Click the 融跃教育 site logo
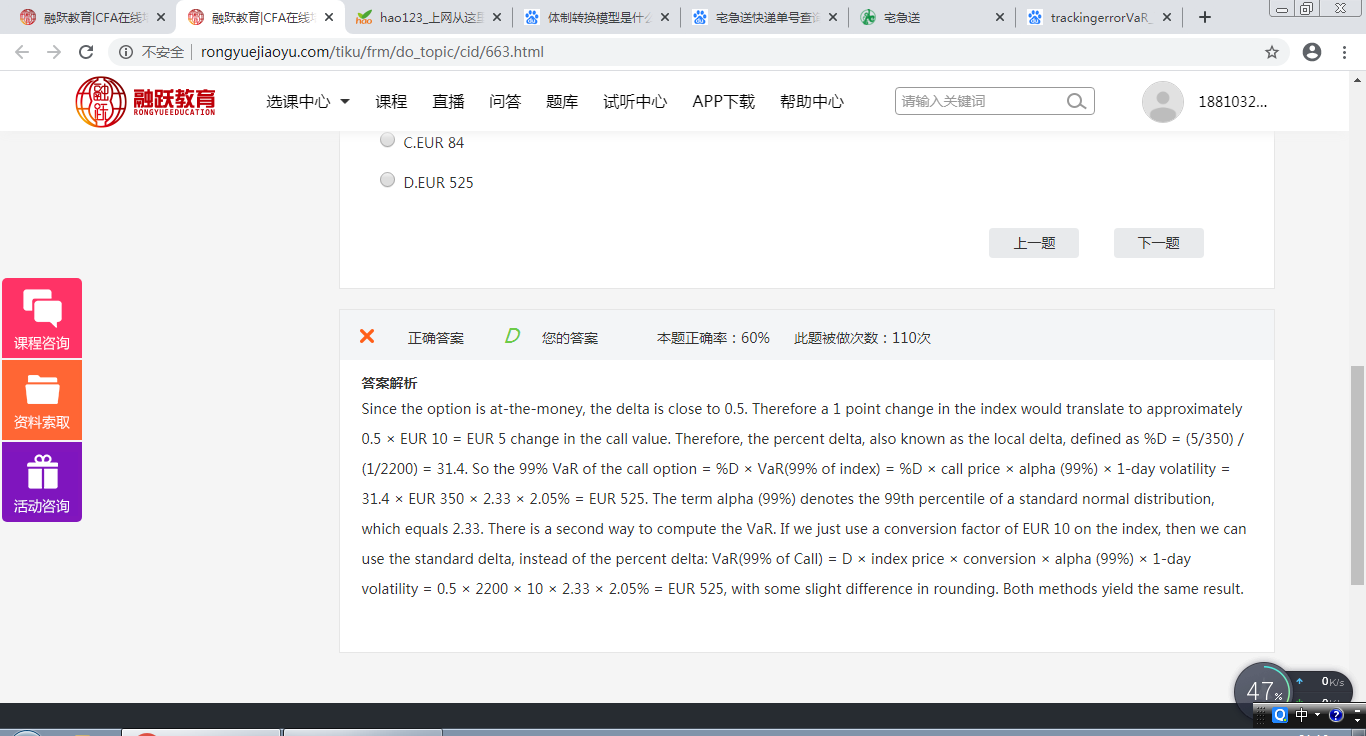Screen dimensions: 1366x736 click(x=146, y=101)
